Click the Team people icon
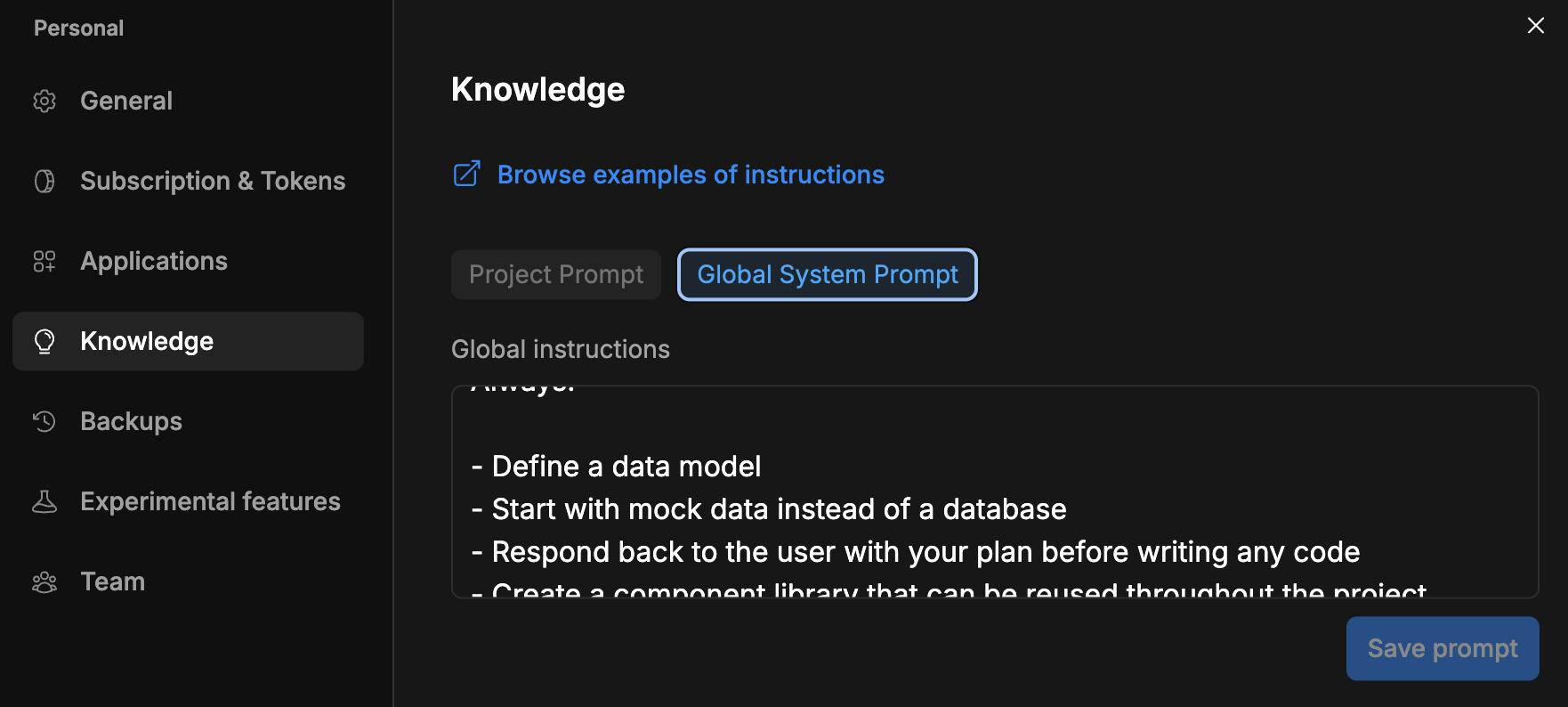1568x707 pixels. (44, 581)
